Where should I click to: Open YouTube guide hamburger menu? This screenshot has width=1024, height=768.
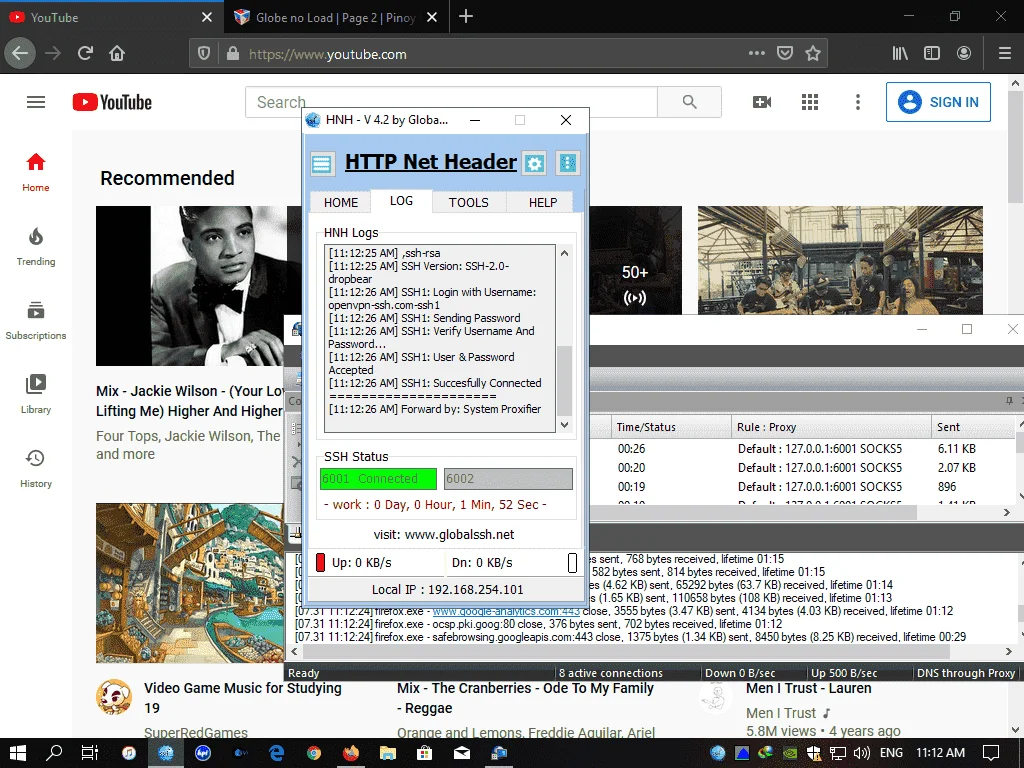click(x=36, y=102)
